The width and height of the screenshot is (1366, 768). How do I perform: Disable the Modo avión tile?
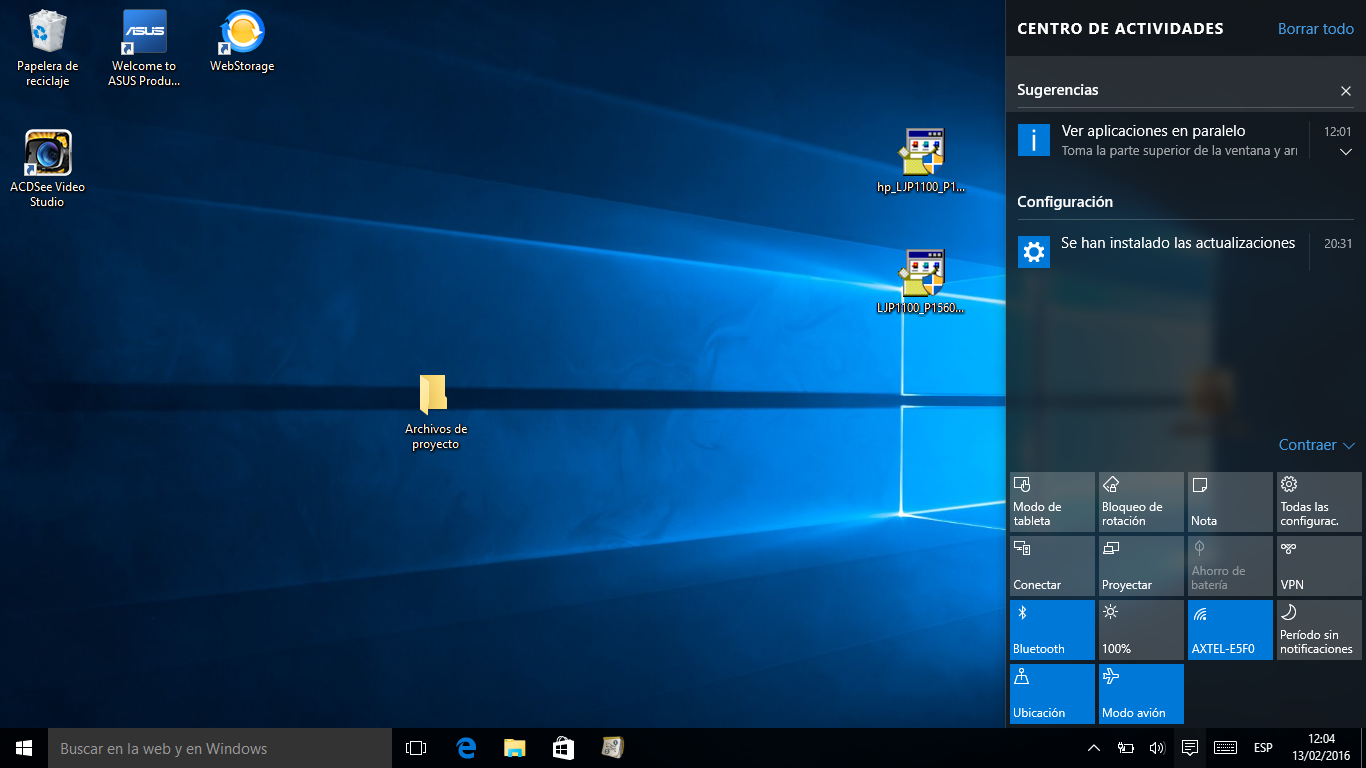click(1141, 693)
